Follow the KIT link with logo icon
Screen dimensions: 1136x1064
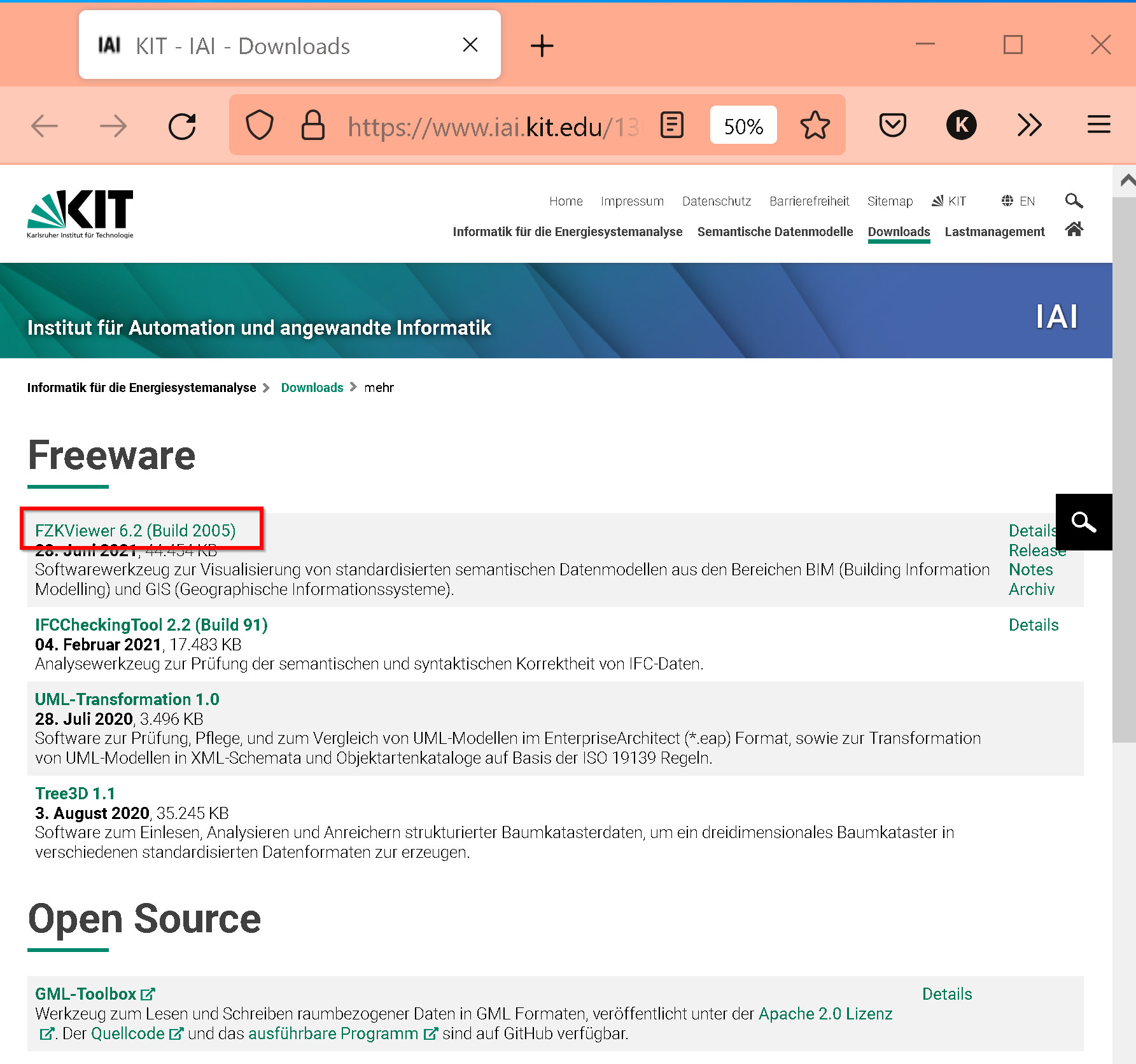tap(949, 201)
